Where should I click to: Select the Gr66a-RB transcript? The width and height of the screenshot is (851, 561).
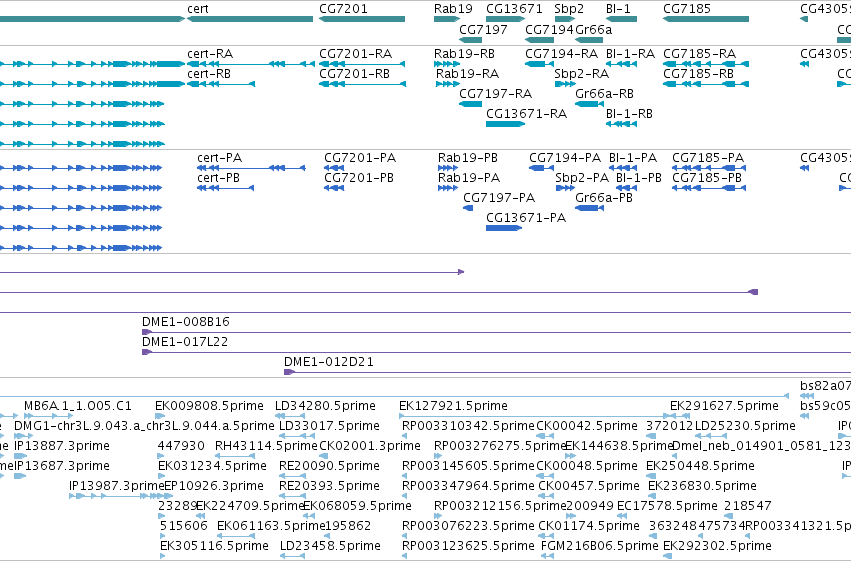click(x=589, y=104)
